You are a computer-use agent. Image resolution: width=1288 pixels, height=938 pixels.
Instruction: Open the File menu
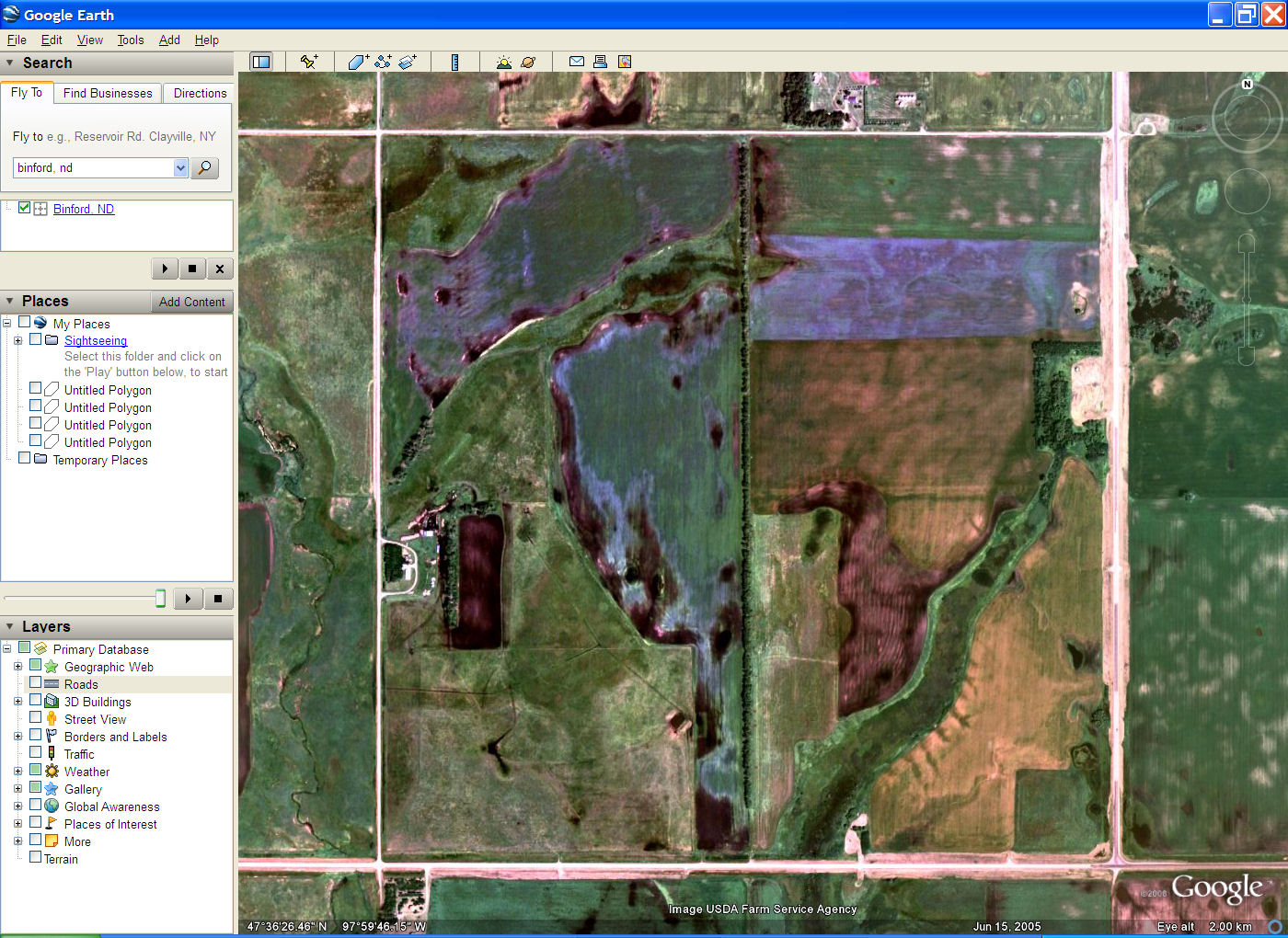coord(17,40)
